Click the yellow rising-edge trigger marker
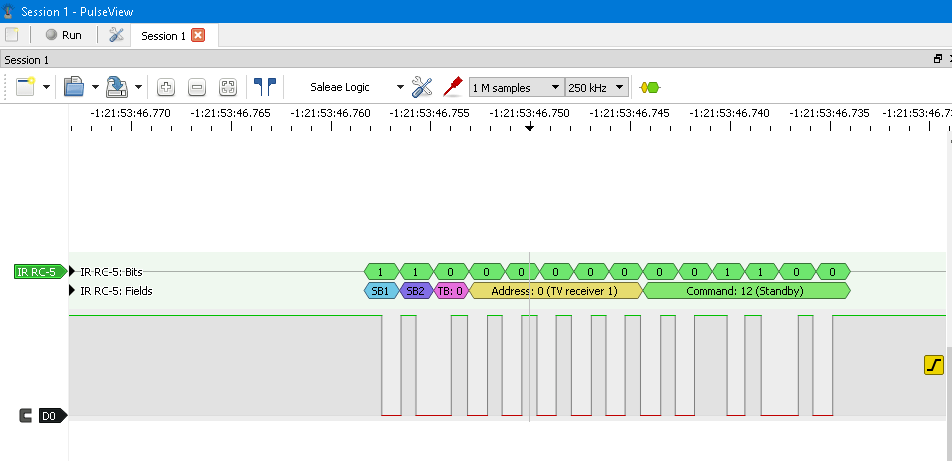Image resolution: width=952 pixels, height=461 pixels. 933,365
